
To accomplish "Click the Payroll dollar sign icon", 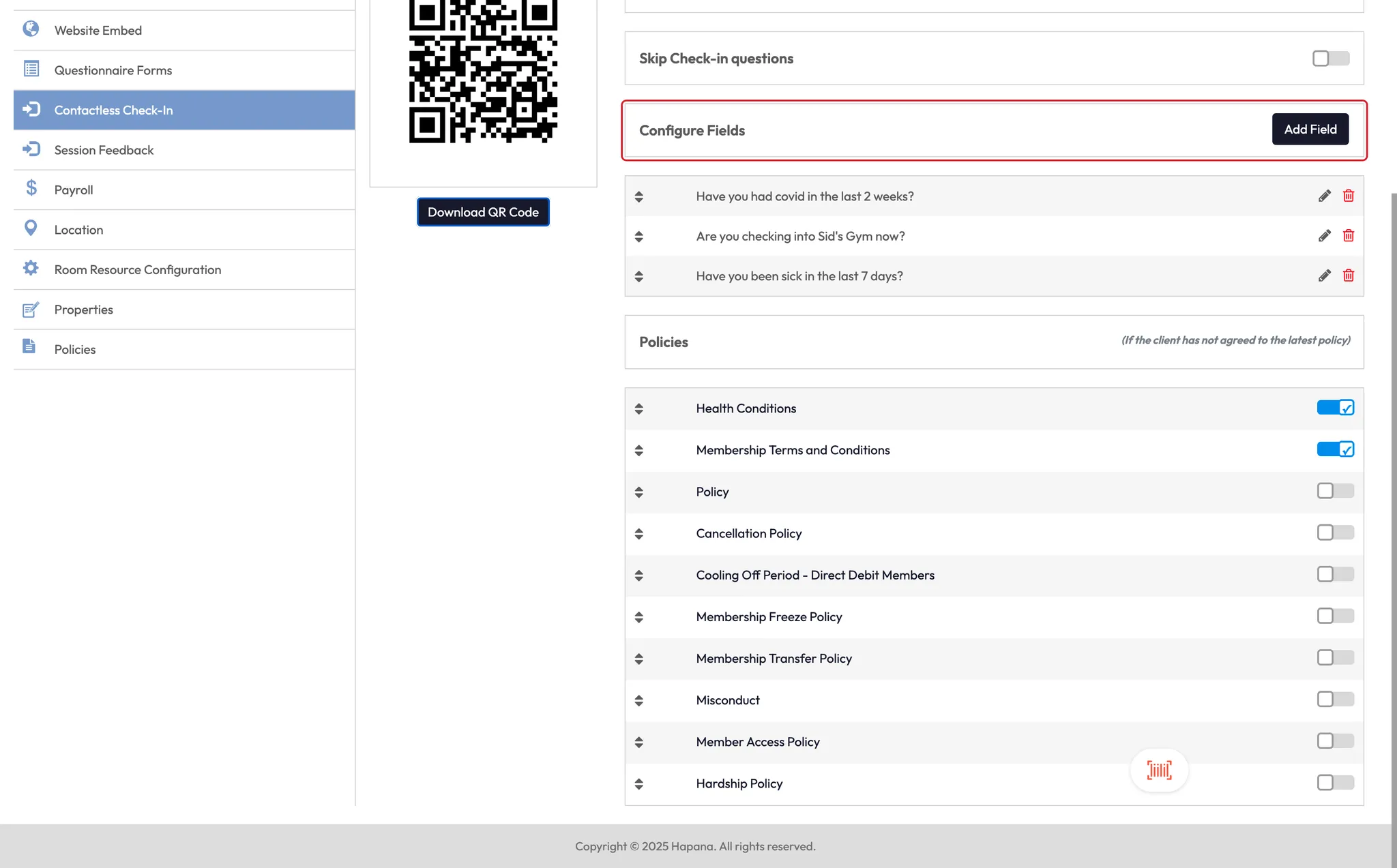I will point(31,188).
